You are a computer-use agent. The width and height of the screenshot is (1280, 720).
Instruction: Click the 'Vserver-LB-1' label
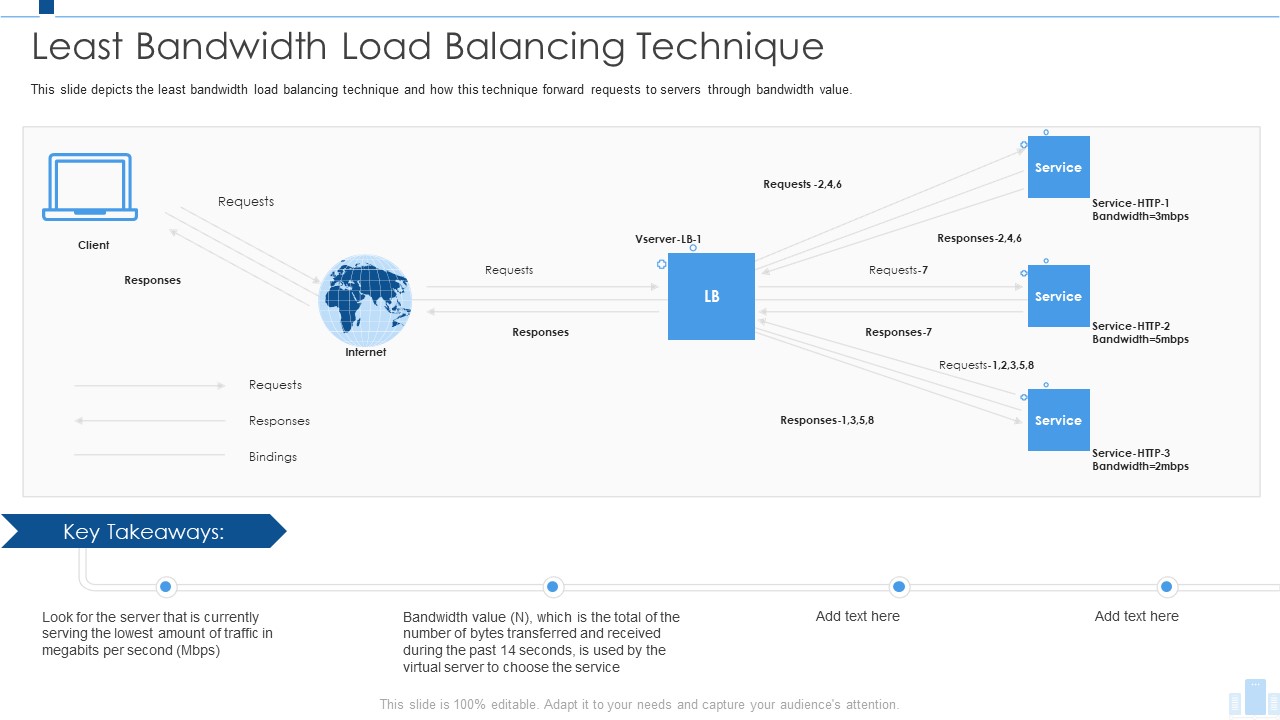tap(668, 239)
